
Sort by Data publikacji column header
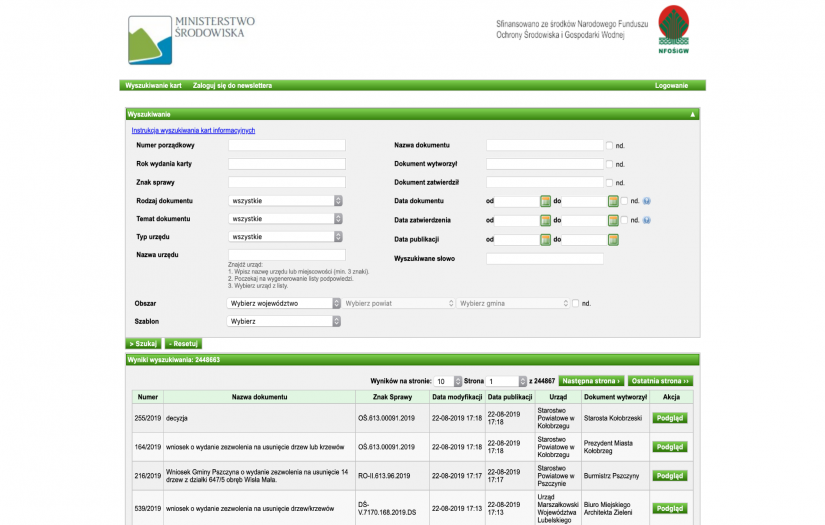510,397
